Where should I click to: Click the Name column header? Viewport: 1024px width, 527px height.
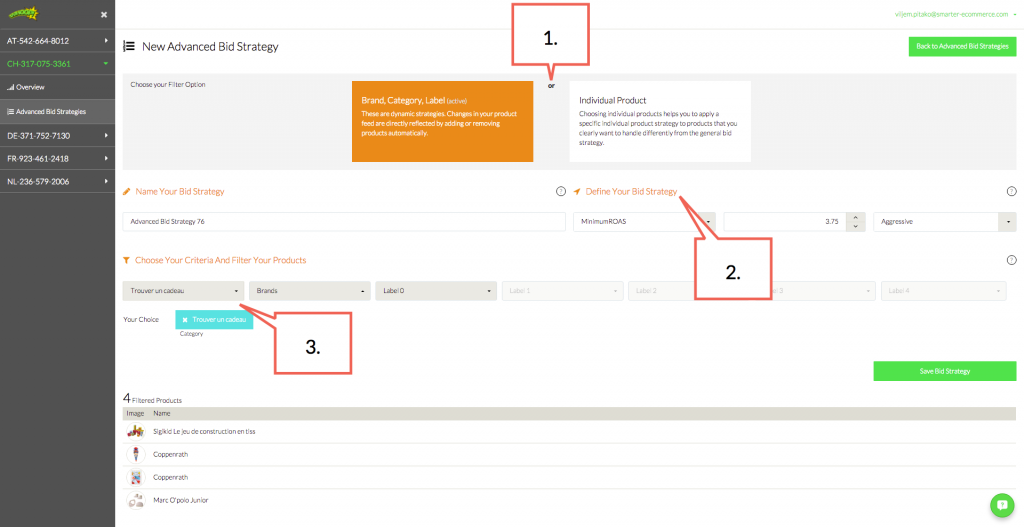coord(161,413)
